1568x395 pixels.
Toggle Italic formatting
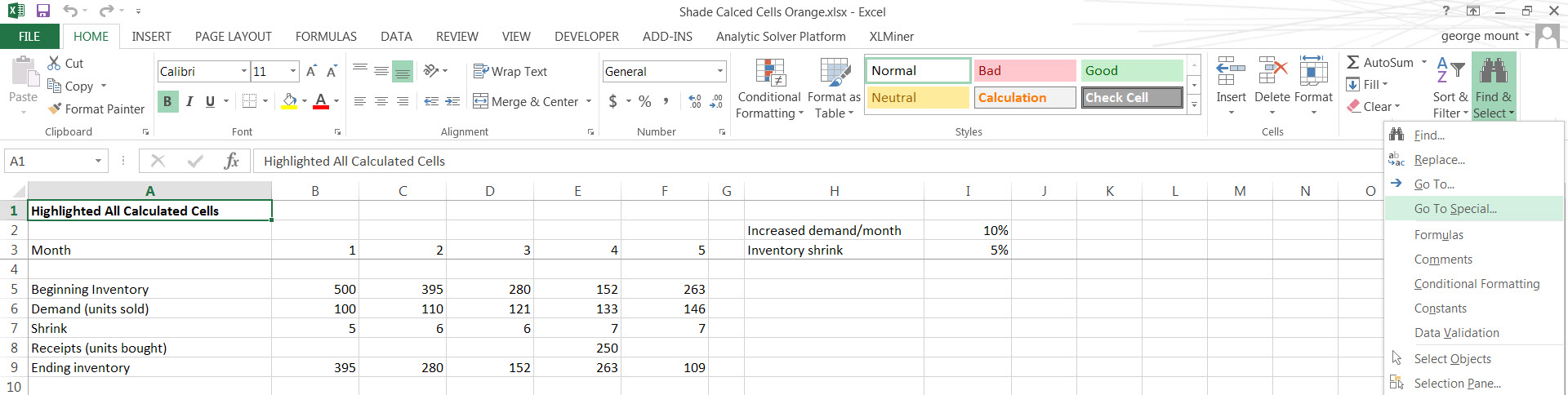(189, 101)
